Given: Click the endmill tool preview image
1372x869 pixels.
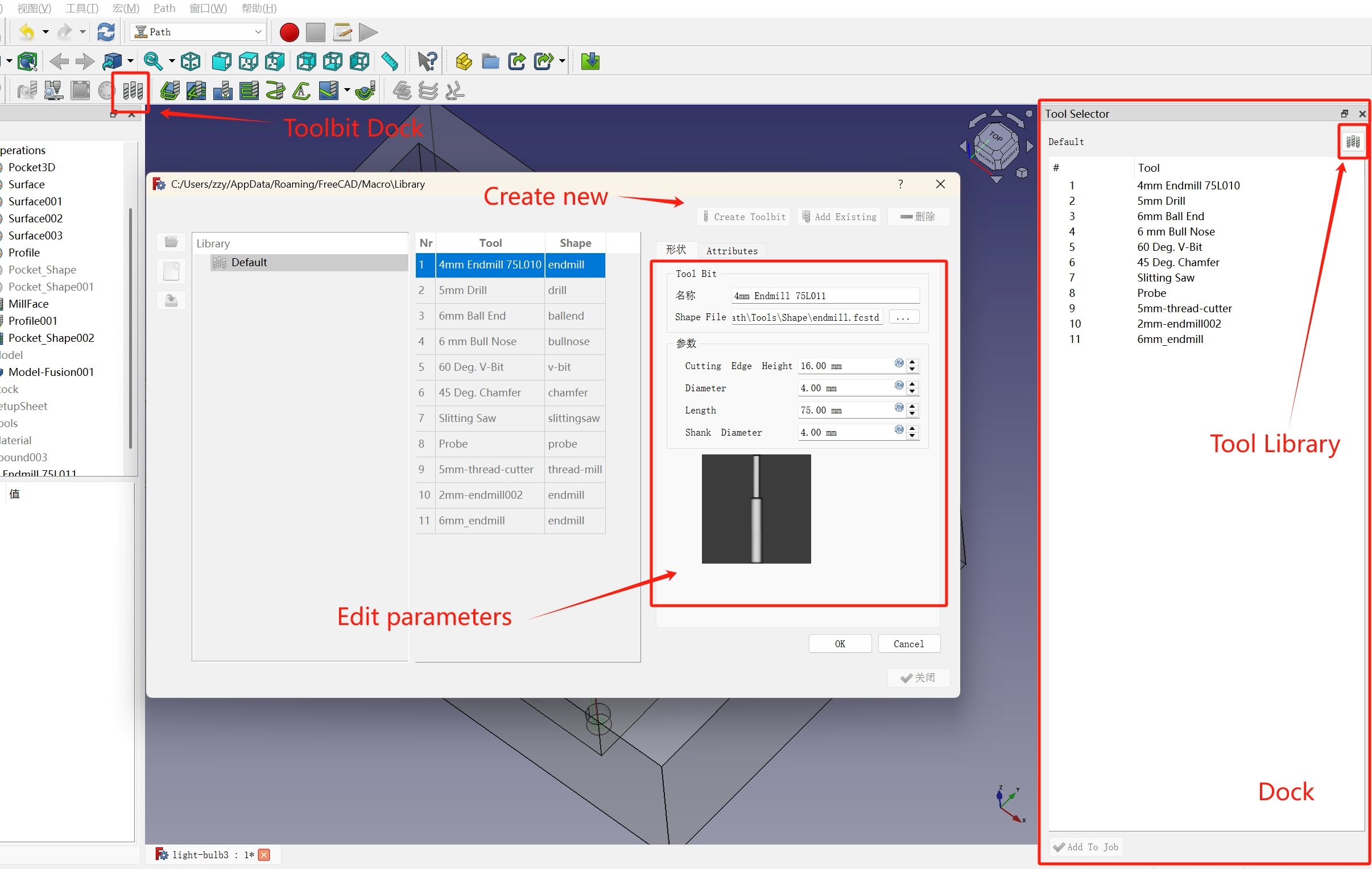Looking at the screenshot, I should pos(756,509).
